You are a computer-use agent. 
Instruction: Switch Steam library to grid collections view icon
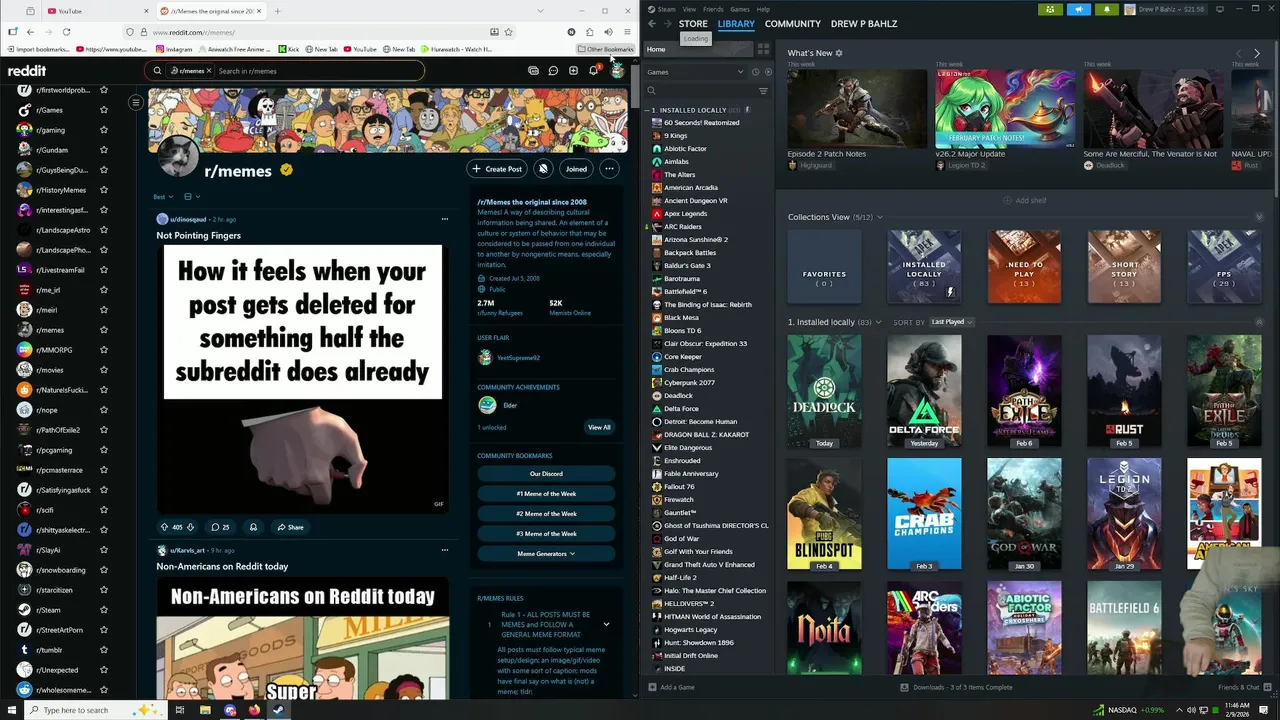[763, 49]
